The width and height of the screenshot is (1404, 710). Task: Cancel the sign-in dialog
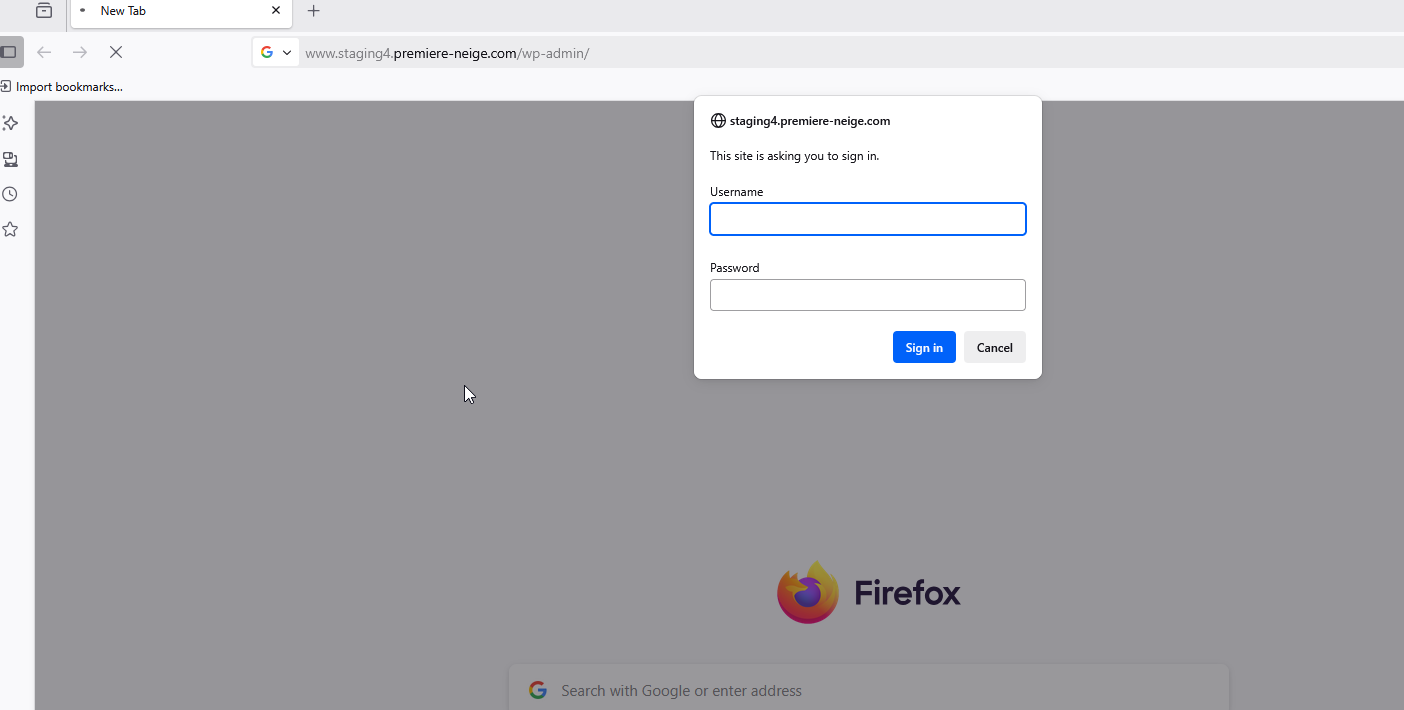995,347
